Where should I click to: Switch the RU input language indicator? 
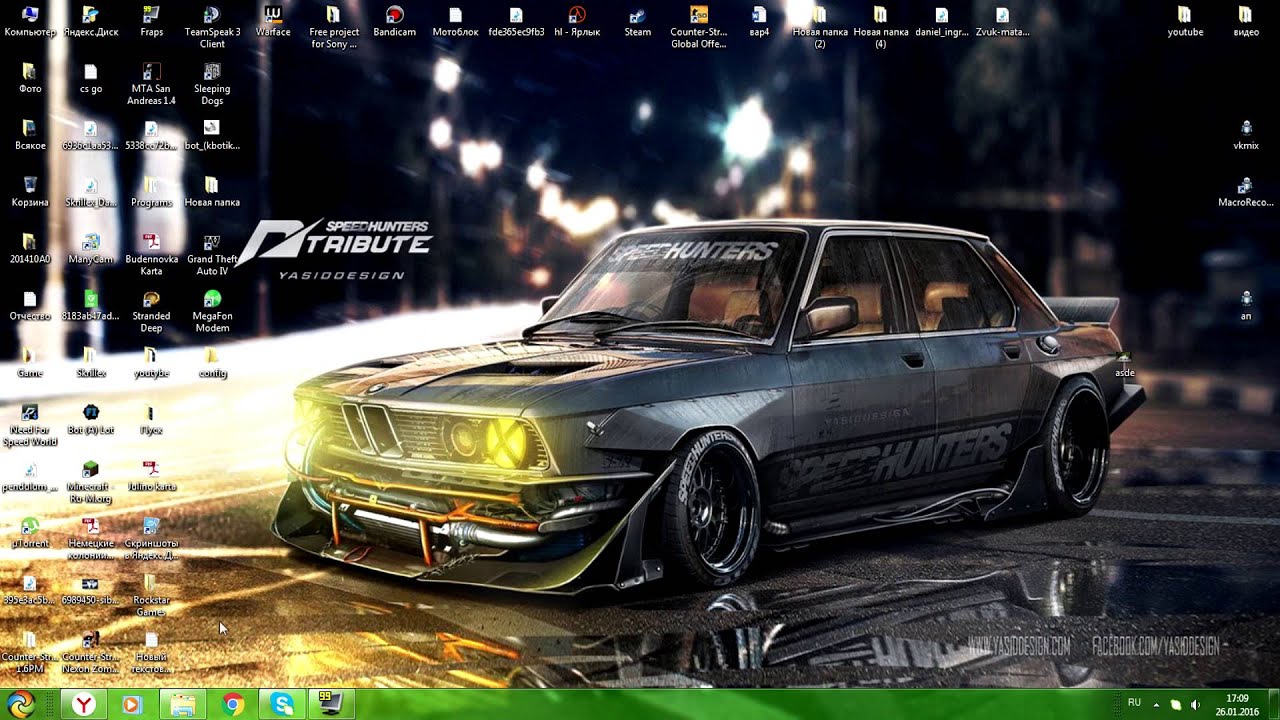click(1134, 703)
